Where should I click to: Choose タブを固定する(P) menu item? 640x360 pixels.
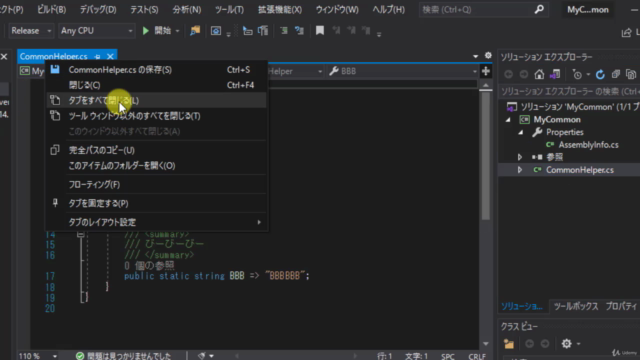point(157,203)
